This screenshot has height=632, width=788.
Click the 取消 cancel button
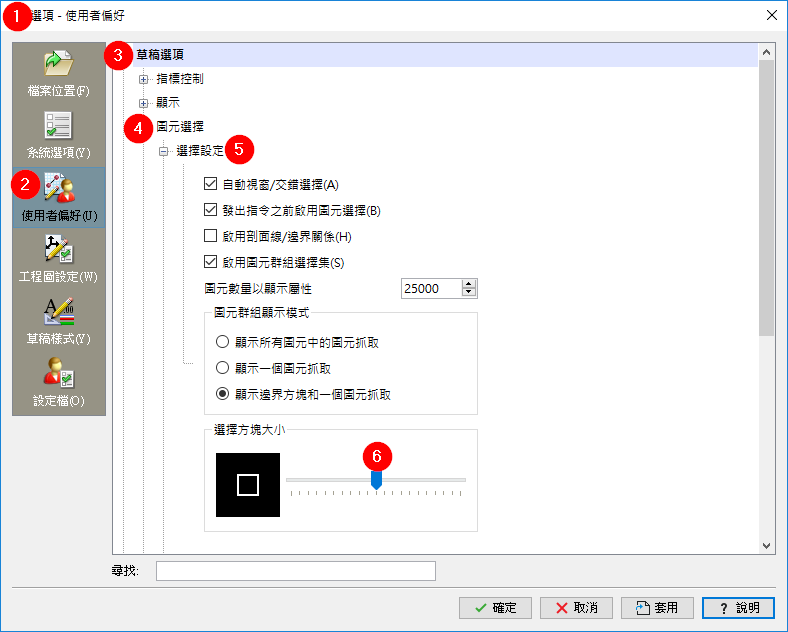pos(576,608)
